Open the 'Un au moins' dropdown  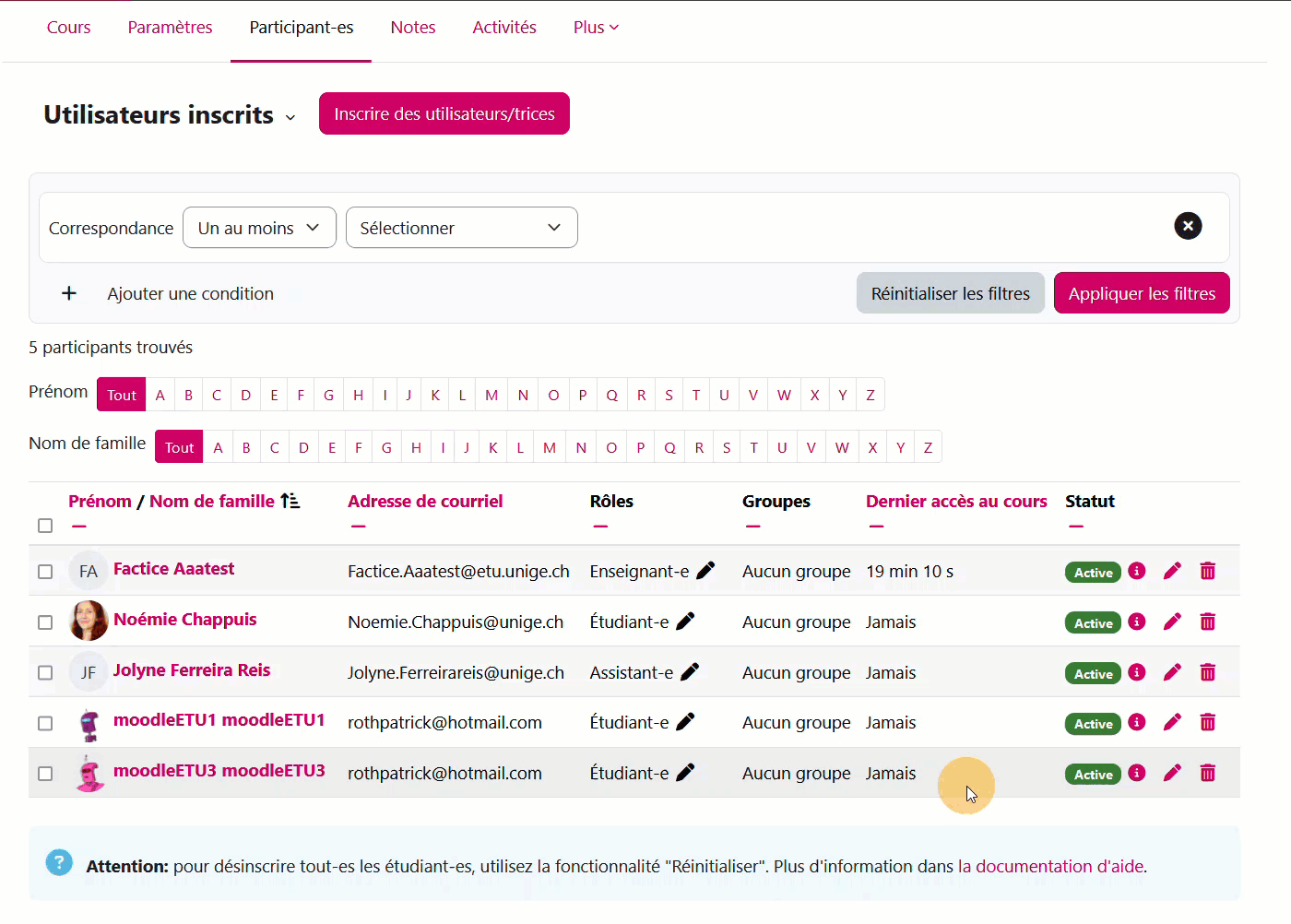(259, 228)
